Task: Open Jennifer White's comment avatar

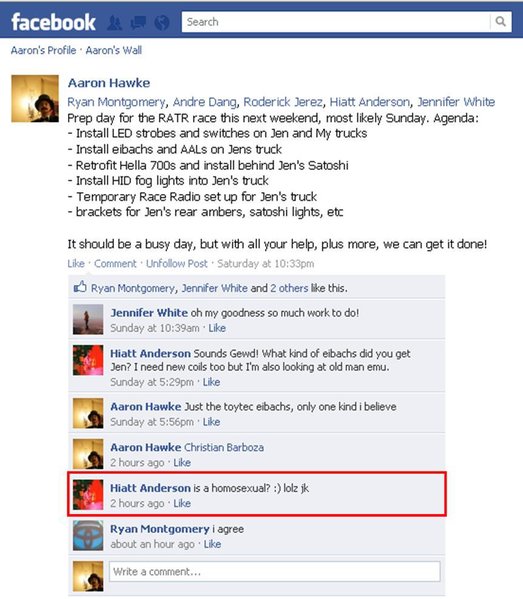Action: coord(88,319)
